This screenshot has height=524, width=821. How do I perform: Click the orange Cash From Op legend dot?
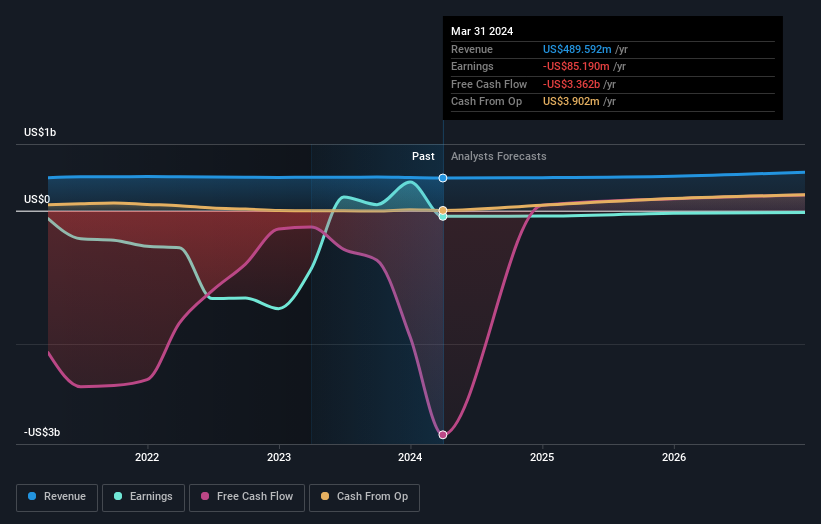[x=325, y=496]
